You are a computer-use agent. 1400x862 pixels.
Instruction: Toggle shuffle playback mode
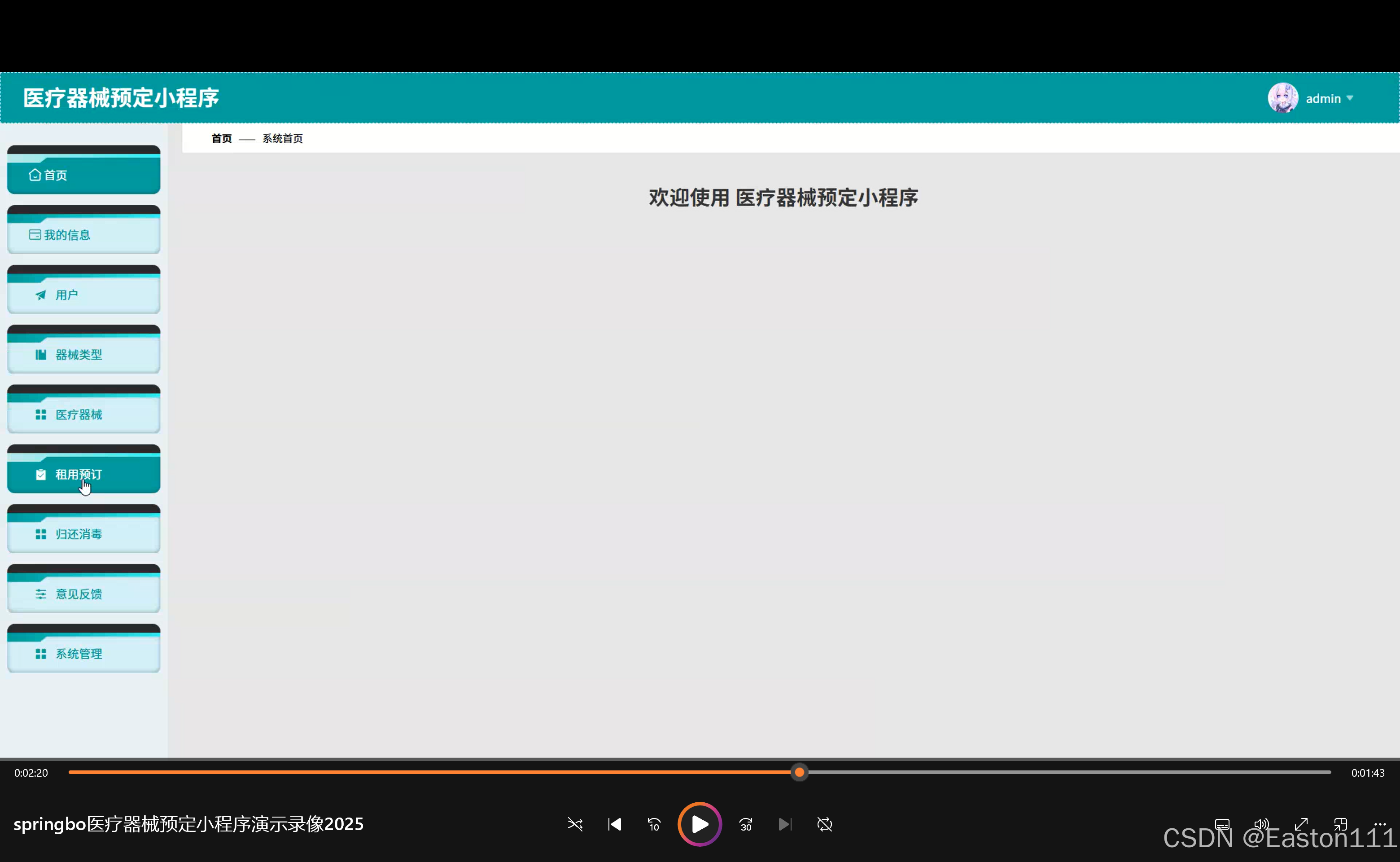coord(575,824)
